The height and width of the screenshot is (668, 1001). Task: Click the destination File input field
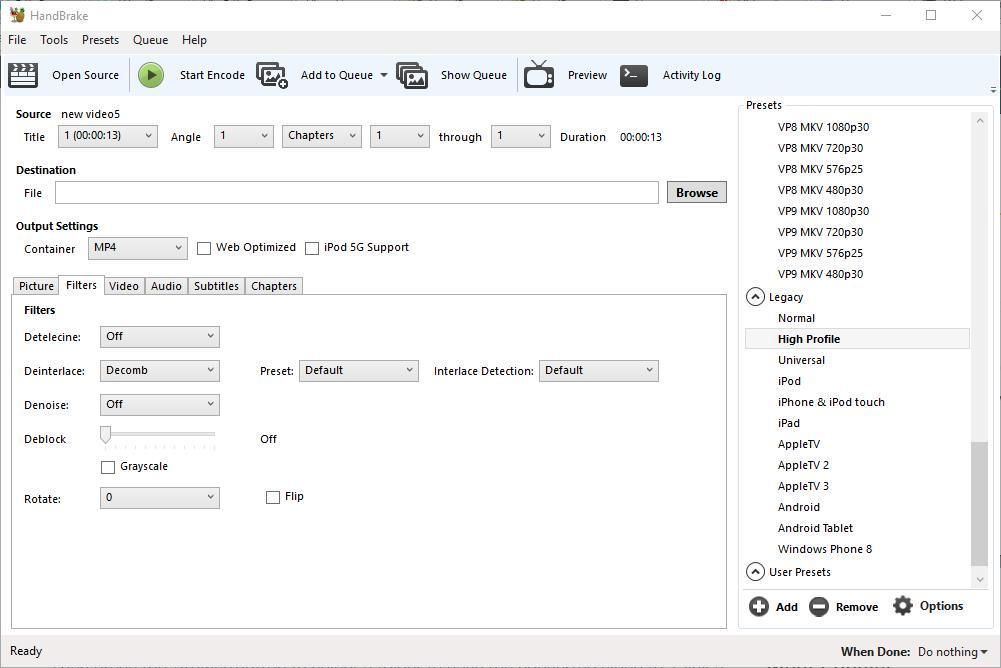(x=356, y=193)
